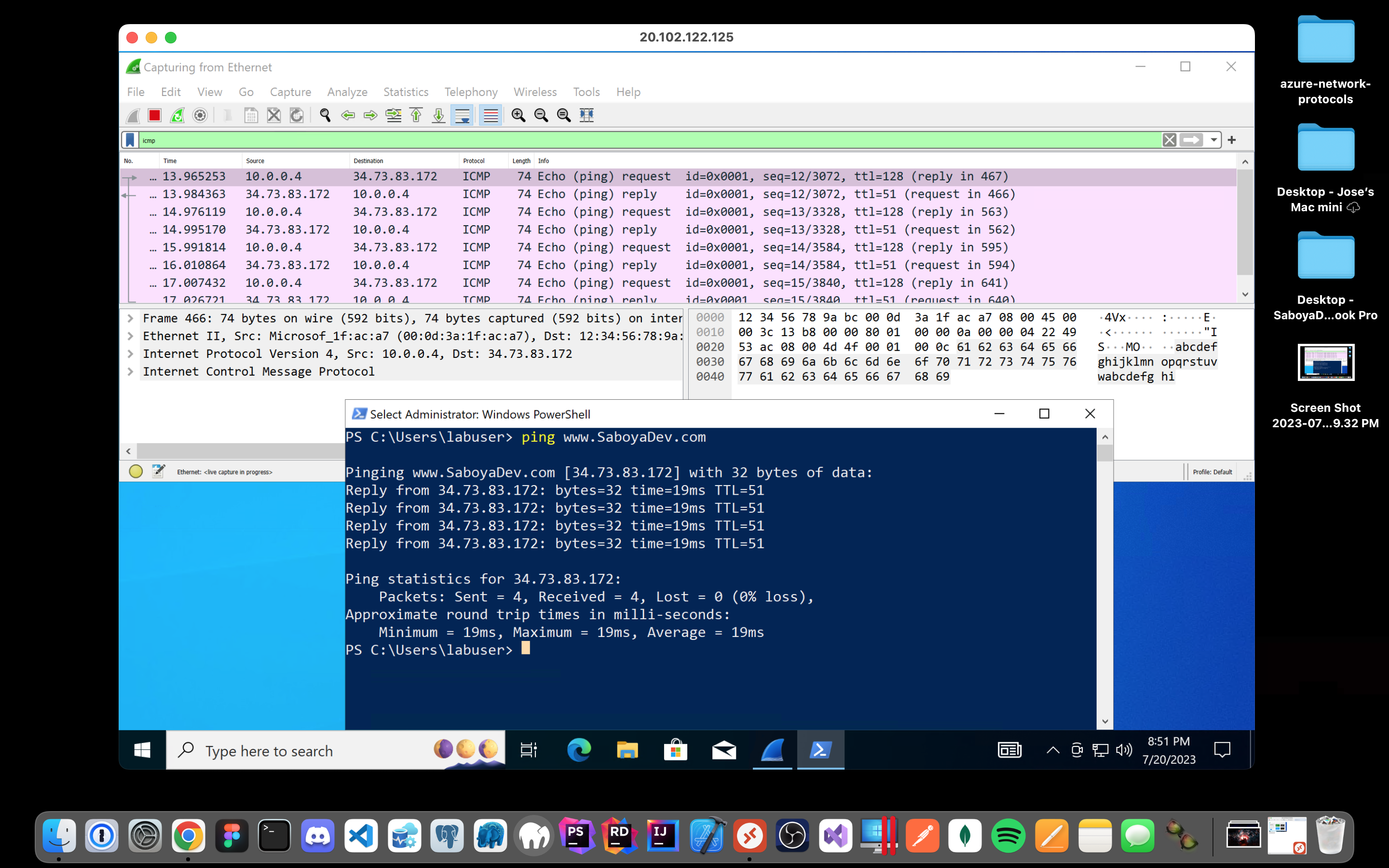This screenshot has width=1389, height=868.
Task: Open the Analyze menu
Action: (347, 92)
